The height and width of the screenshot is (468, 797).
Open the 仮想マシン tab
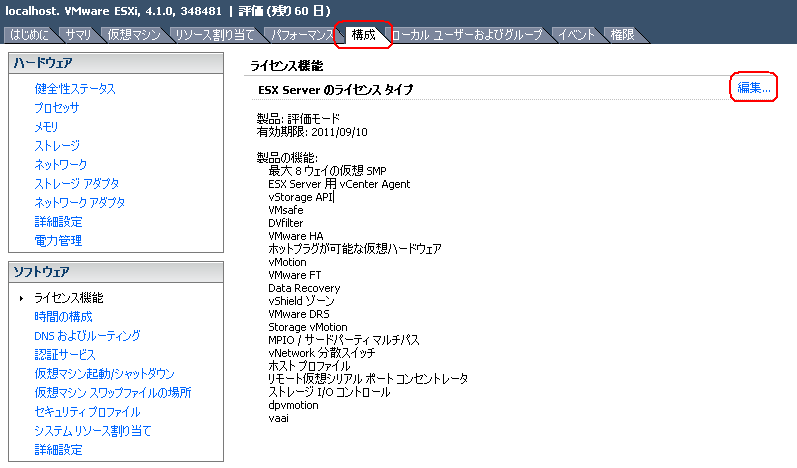[132, 35]
